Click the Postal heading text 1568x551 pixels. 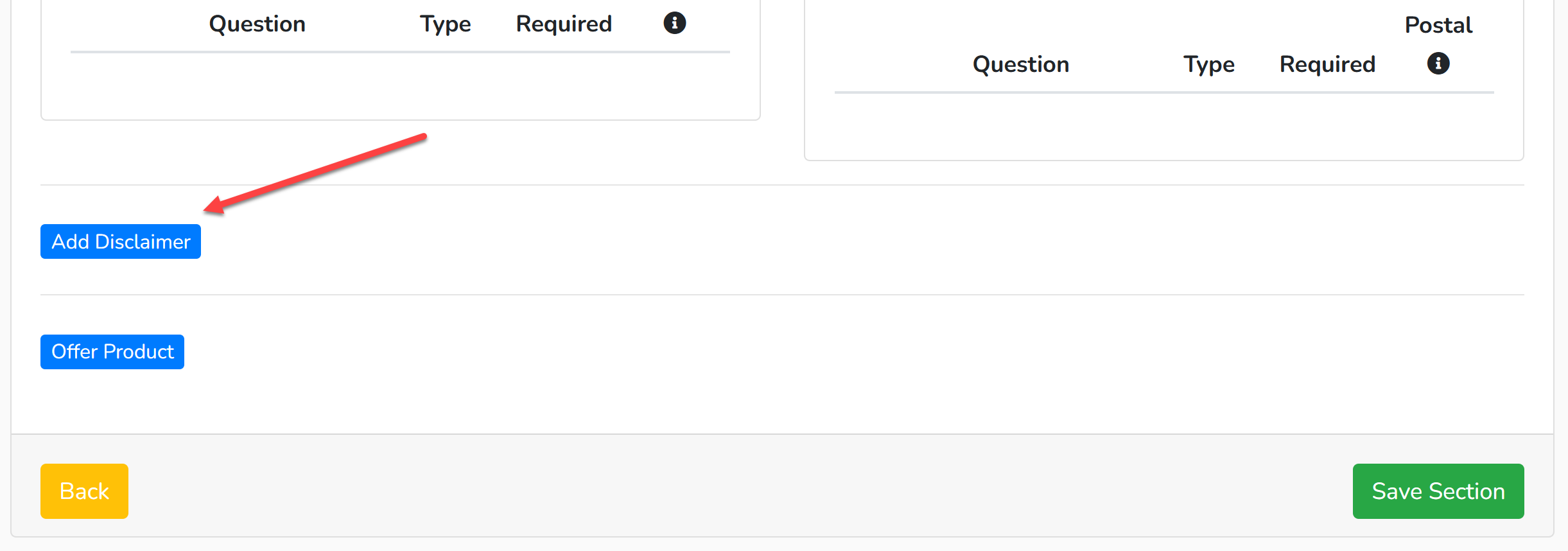[1438, 25]
